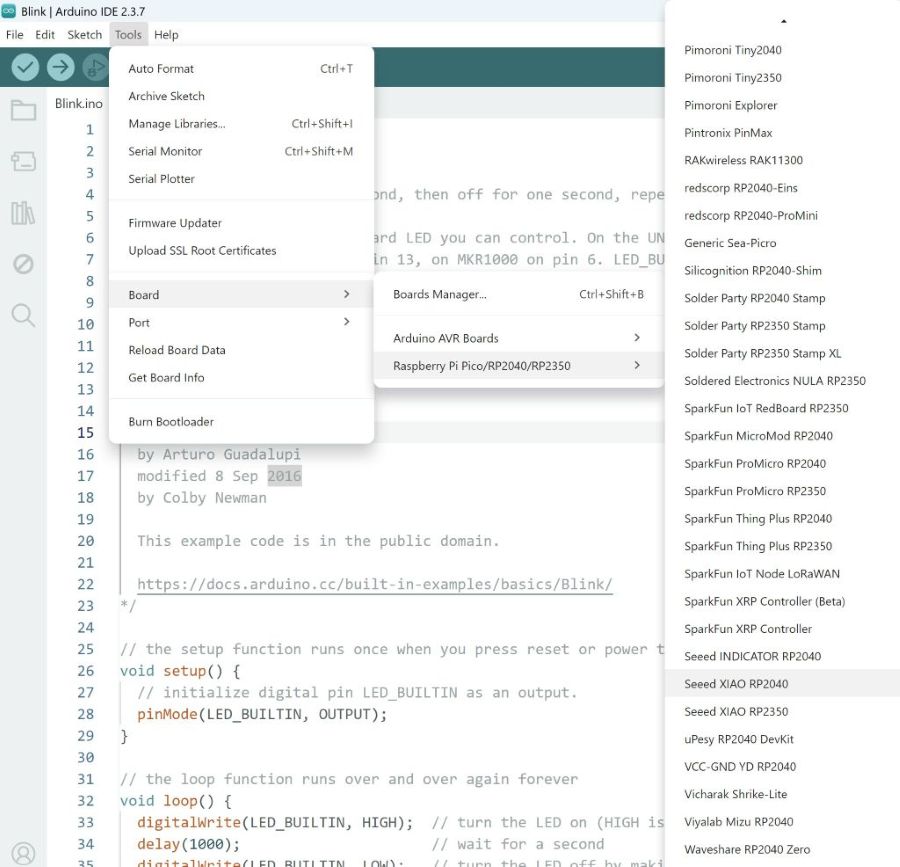Viewport: 900px width, 867px height.
Task: Select board SparkFun IoT RedBoard RP2350
Action: pos(782,408)
